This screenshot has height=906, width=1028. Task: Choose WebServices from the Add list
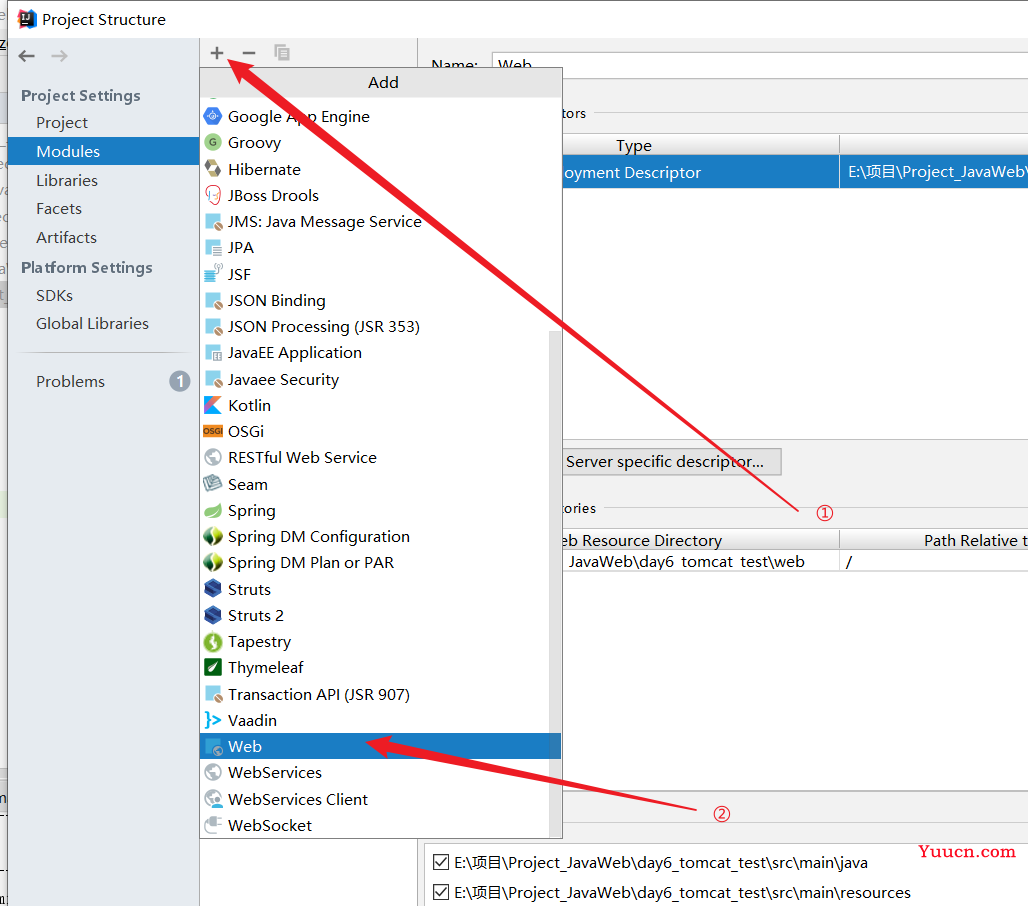click(x=374, y=772)
